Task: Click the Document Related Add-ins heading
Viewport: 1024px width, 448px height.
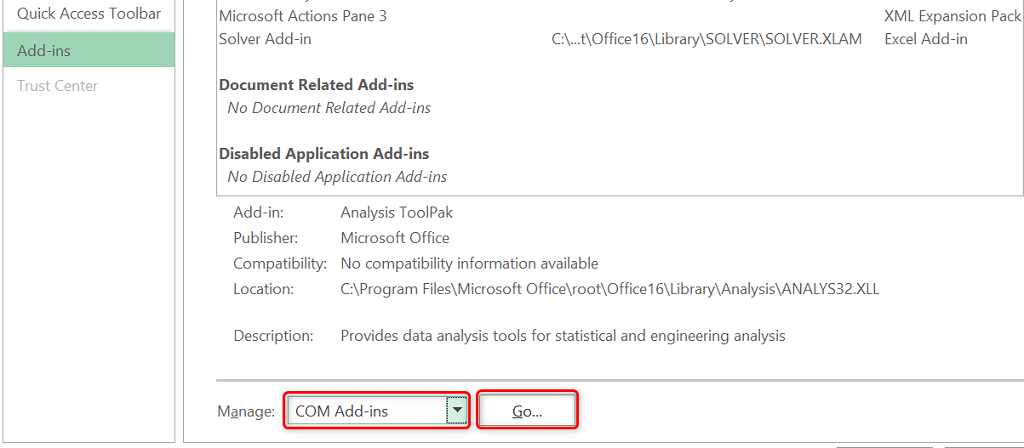Action: pyautogui.click(x=316, y=85)
